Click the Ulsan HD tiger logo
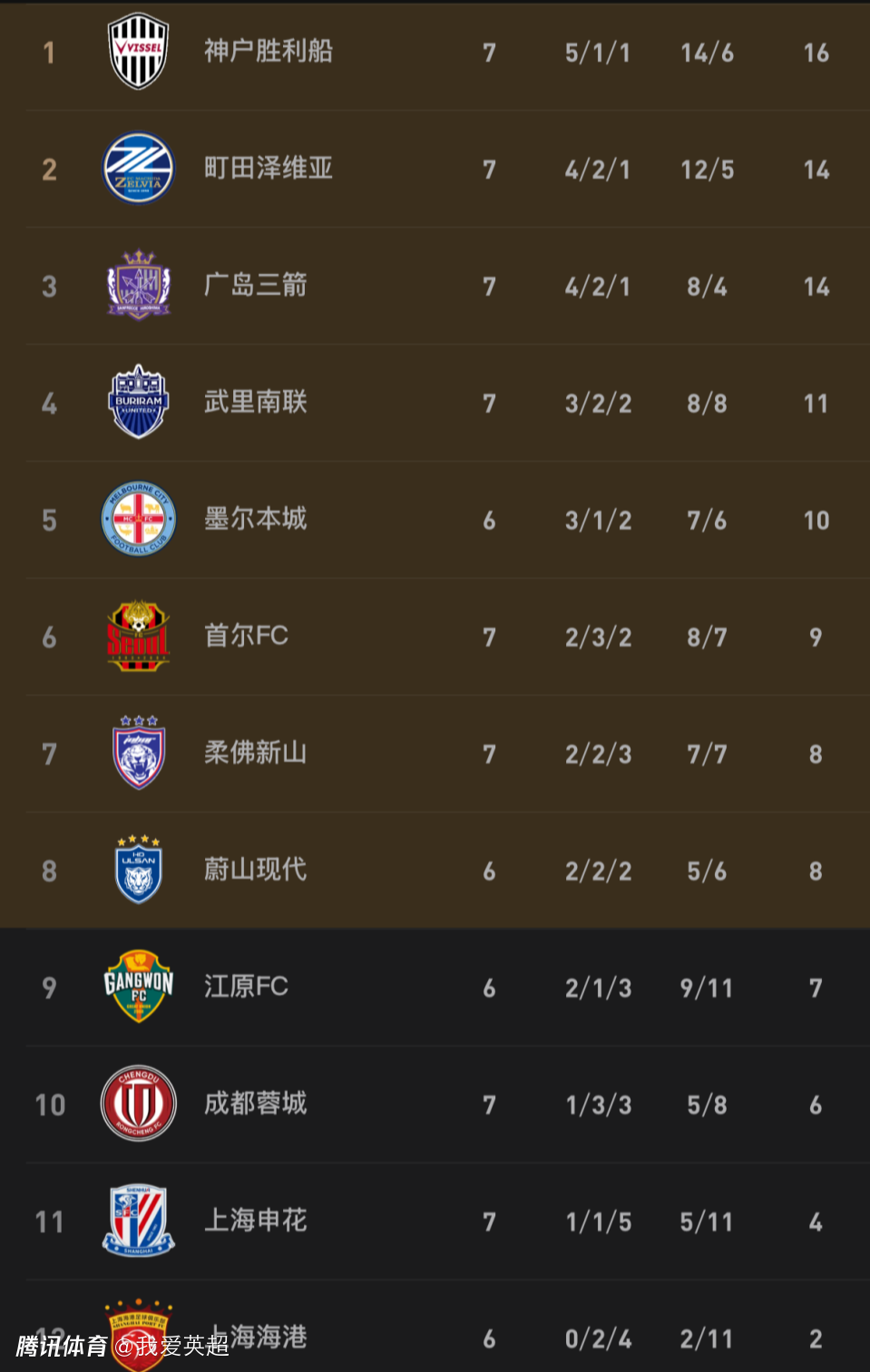The image size is (870, 1372). click(x=138, y=869)
